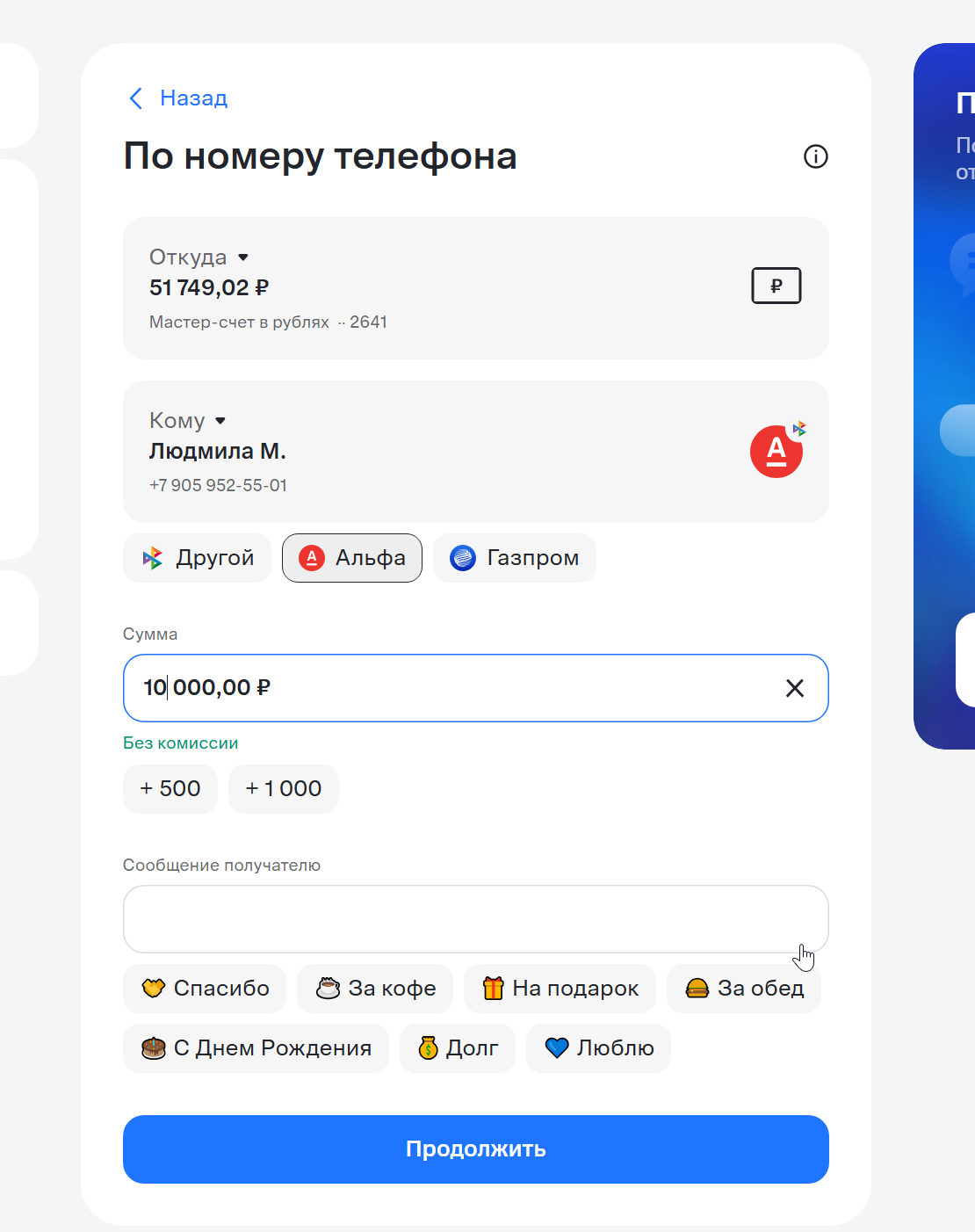
Task: Click the ruble account icon
Action: click(x=776, y=286)
